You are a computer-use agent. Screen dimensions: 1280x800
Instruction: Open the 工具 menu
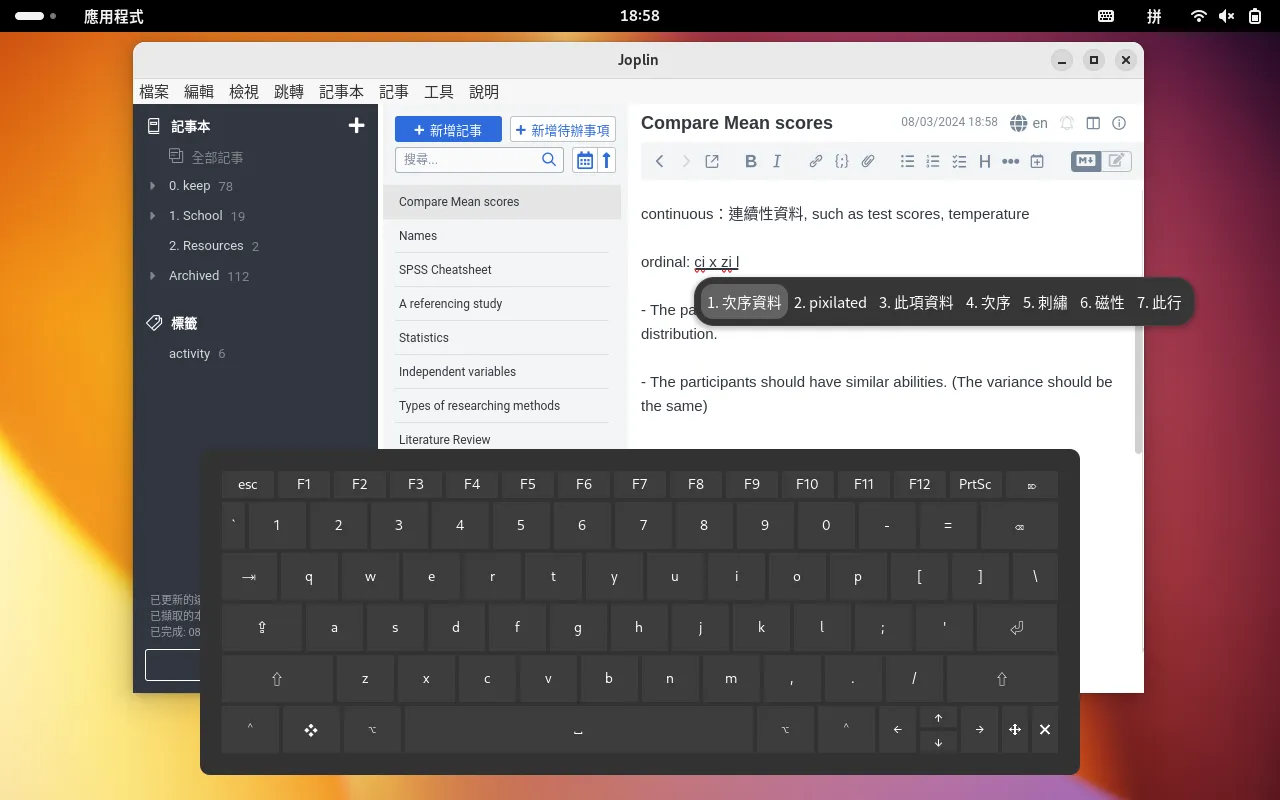click(439, 92)
